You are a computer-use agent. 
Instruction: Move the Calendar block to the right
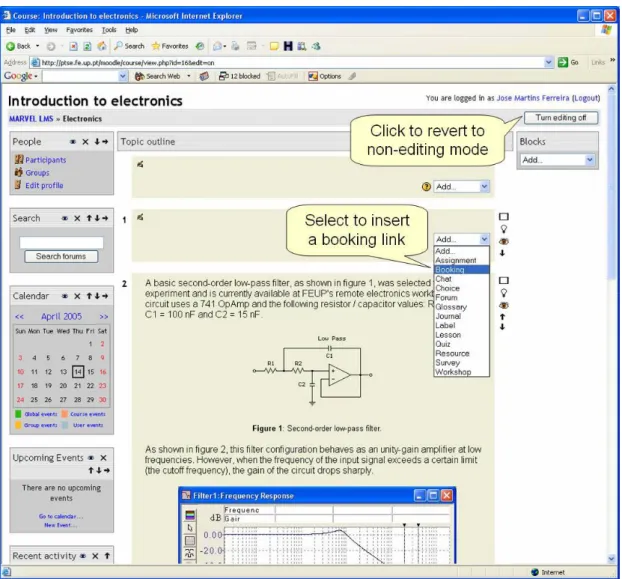(105, 296)
